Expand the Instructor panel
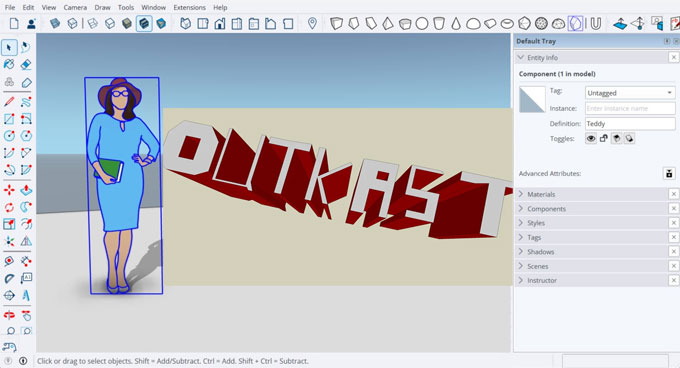 point(521,280)
